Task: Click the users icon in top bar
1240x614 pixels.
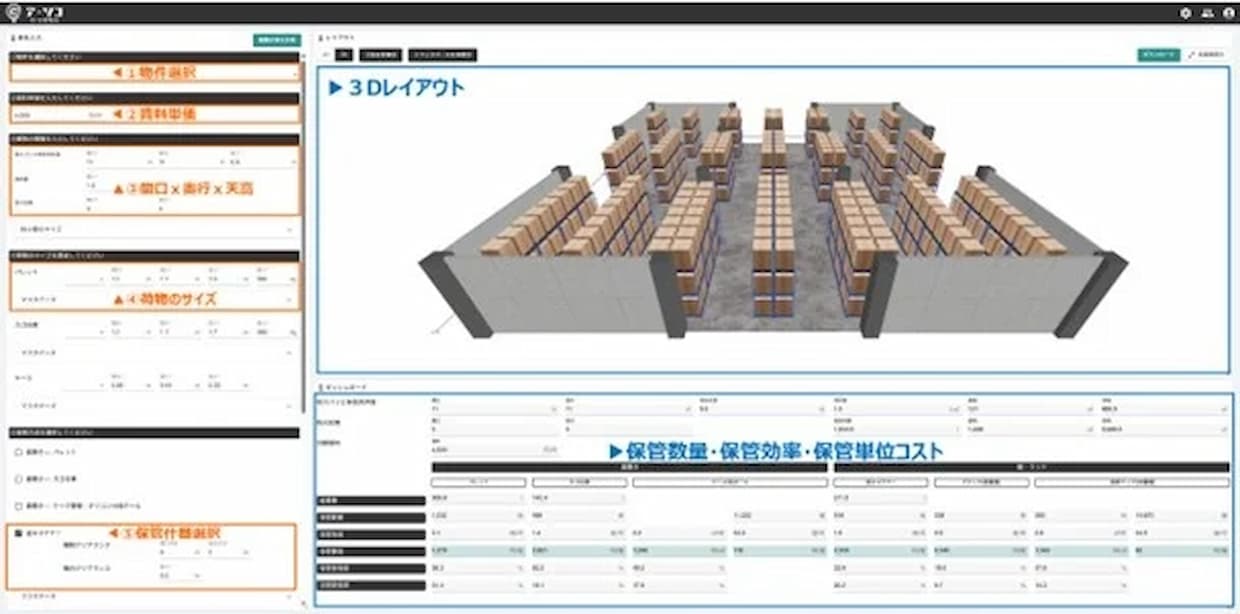Action: click(1206, 13)
